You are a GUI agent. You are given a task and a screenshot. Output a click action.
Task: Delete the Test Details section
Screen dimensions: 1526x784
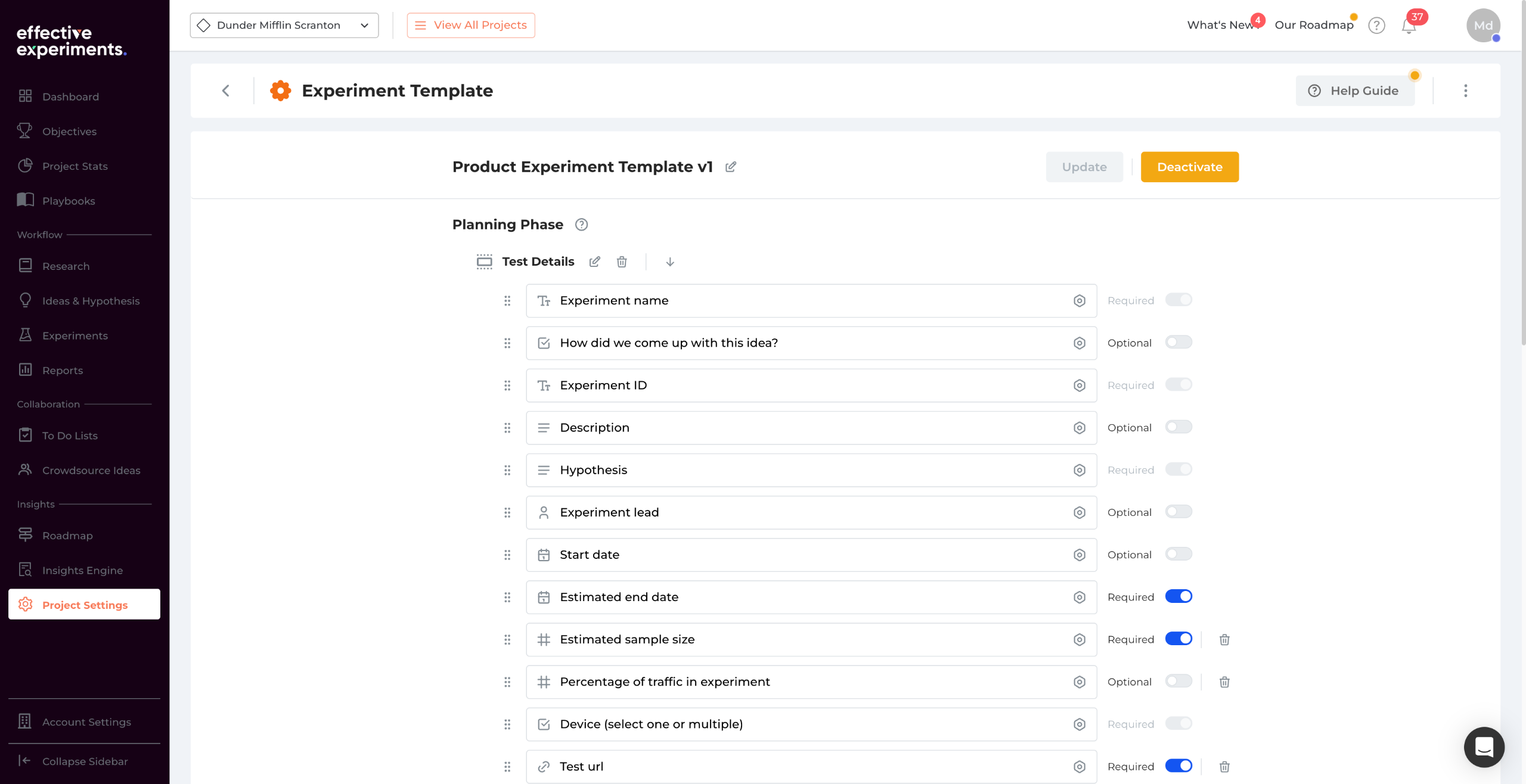click(622, 262)
